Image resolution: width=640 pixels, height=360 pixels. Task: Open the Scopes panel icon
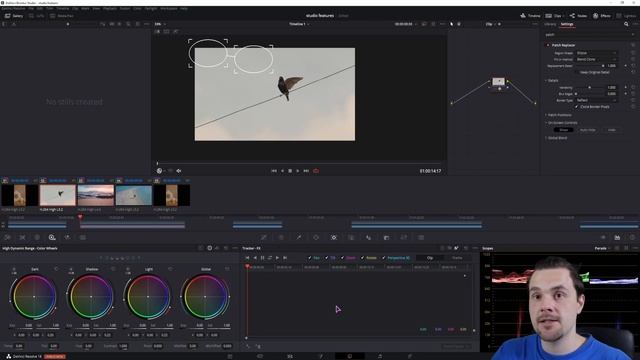[617, 237]
